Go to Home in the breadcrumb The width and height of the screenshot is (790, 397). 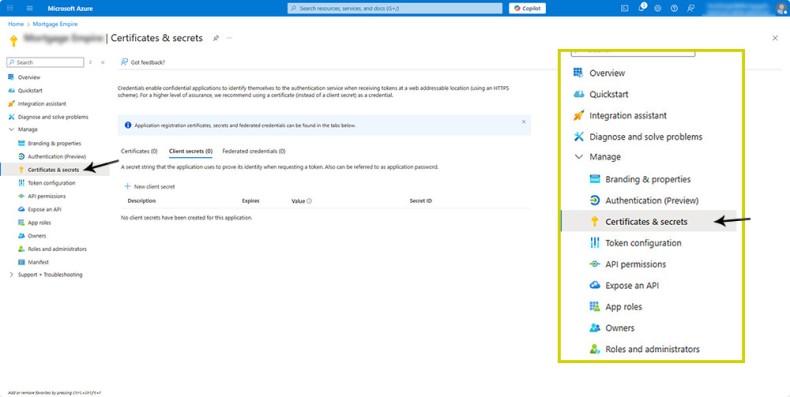[x=16, y=24]
